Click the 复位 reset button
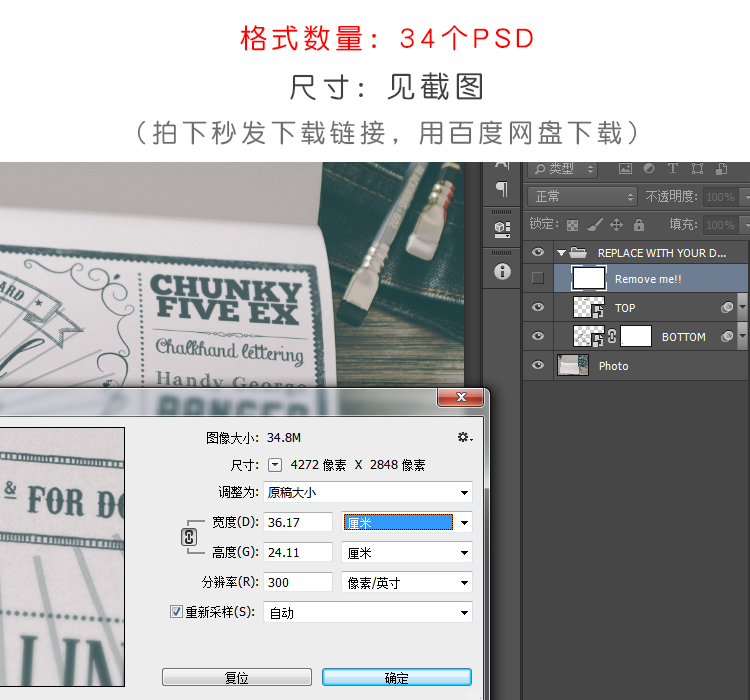This screenshot has width=750, height=700. [x=237, y=678]
